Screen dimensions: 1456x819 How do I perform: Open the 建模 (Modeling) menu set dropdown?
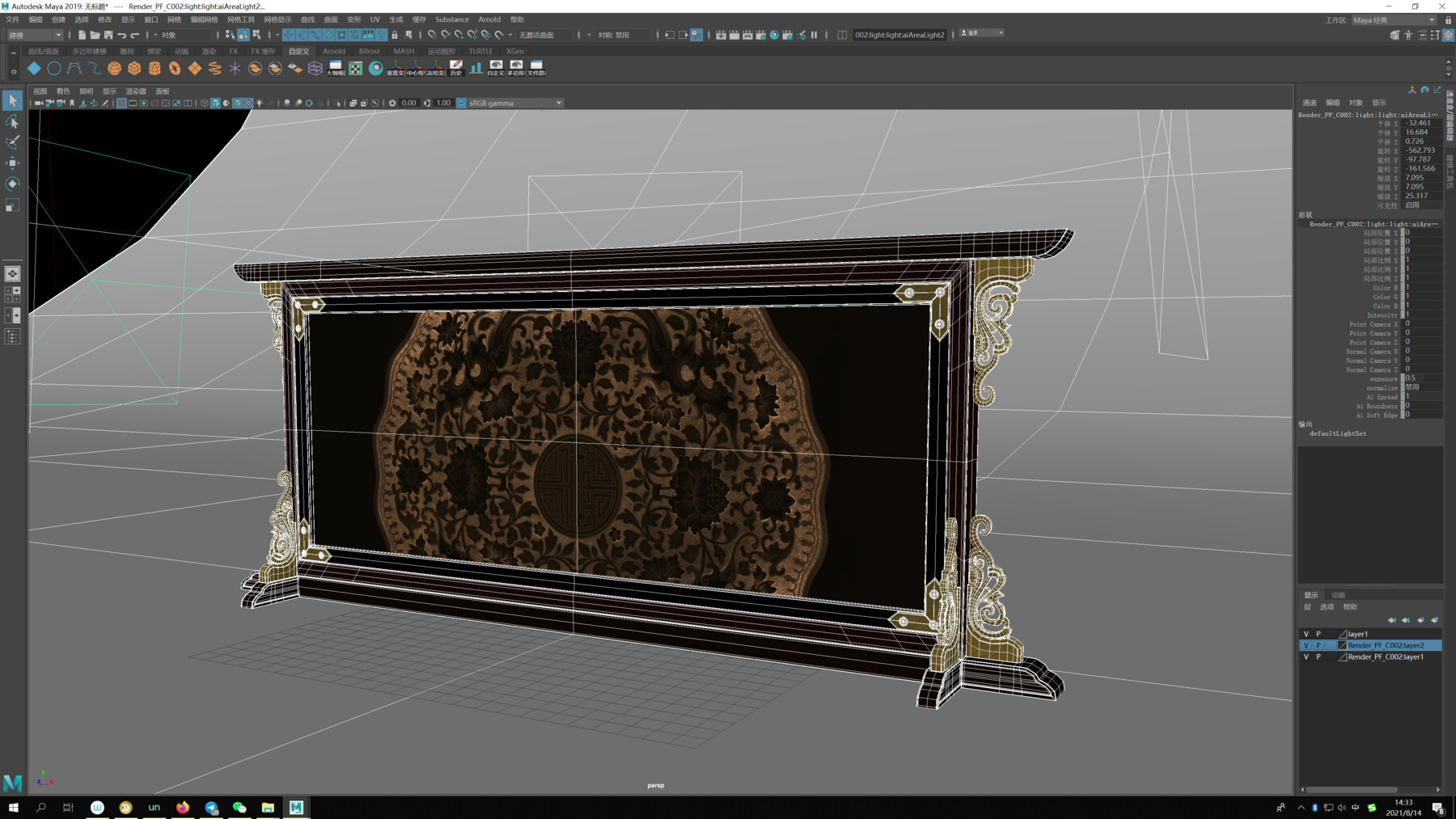[60, 35]
